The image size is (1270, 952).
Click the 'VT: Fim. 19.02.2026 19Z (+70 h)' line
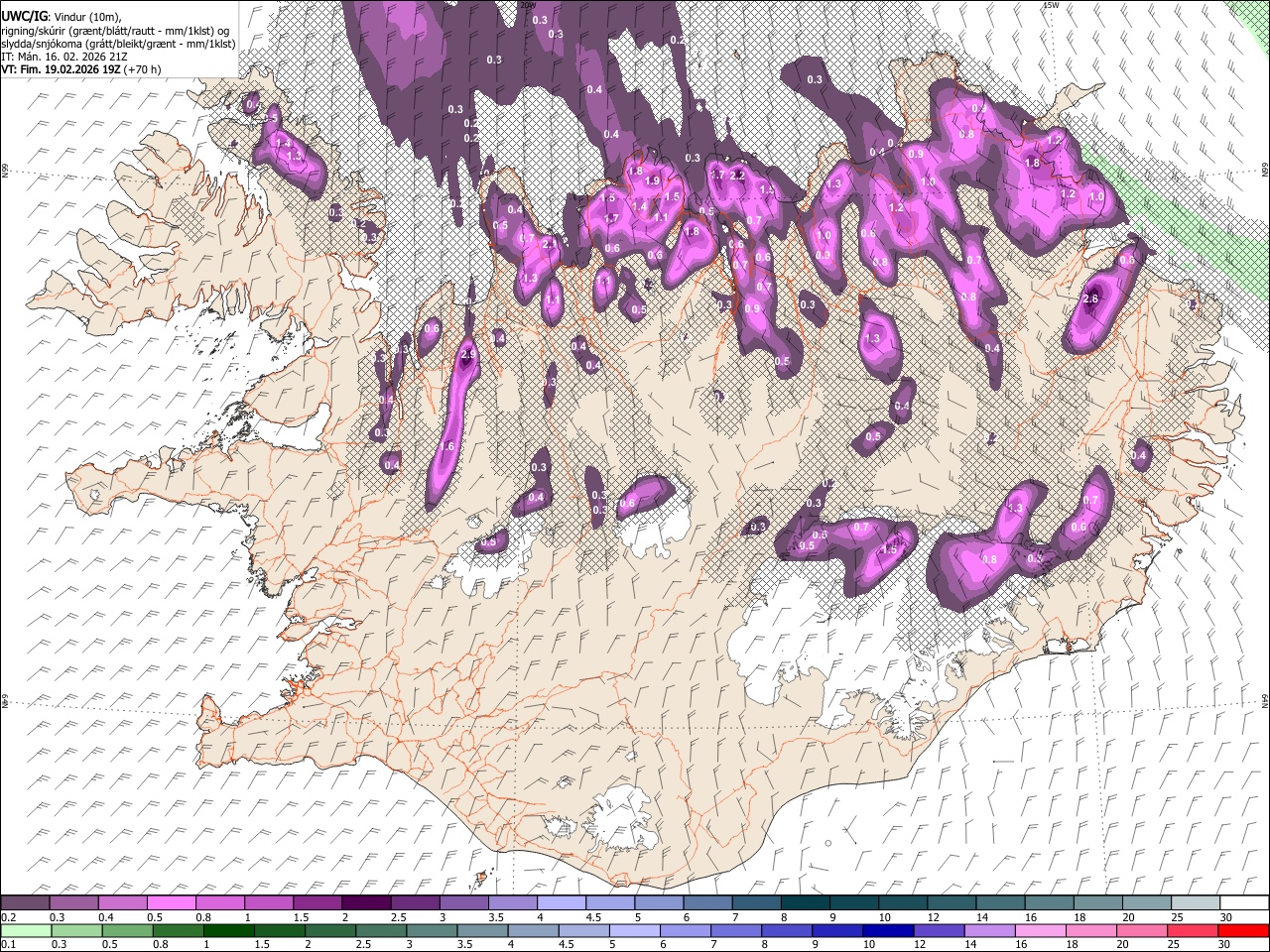click(x=81, y=69)
